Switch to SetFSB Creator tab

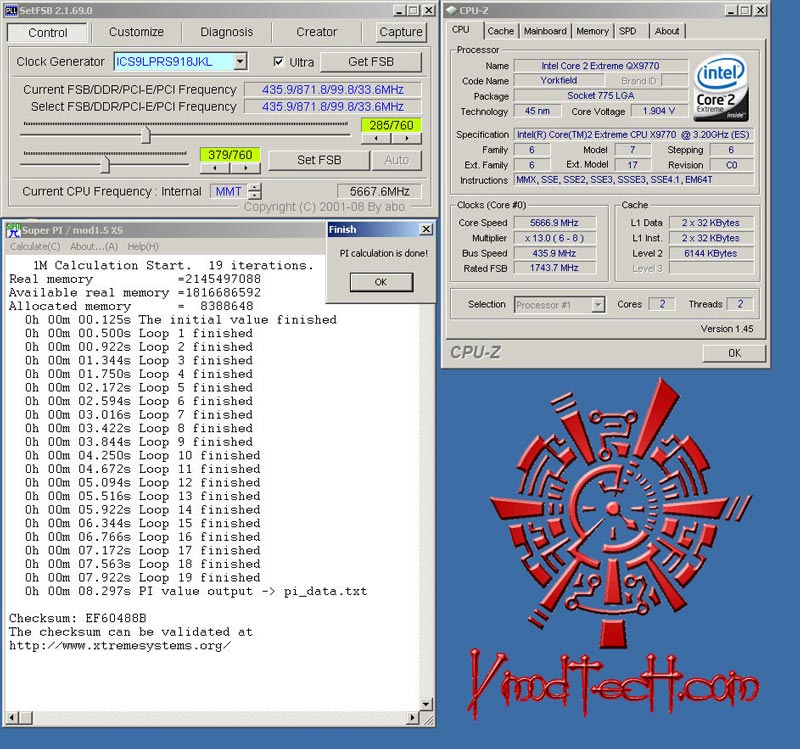tap(316, 32)
